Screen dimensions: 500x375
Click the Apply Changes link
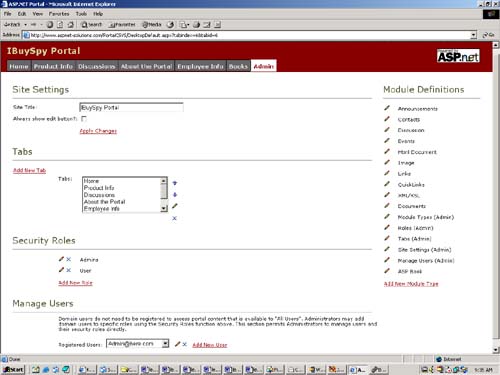[98, 131]
